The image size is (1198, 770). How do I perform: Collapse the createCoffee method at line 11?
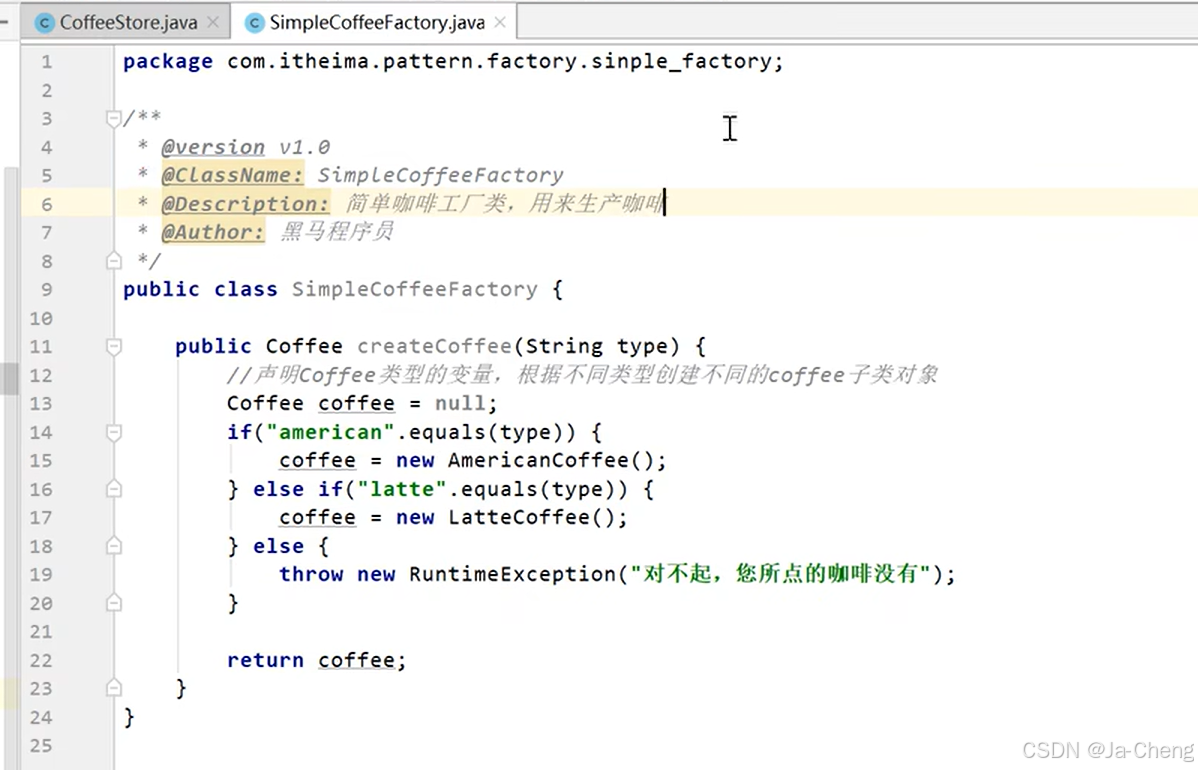tap(114, 347)
